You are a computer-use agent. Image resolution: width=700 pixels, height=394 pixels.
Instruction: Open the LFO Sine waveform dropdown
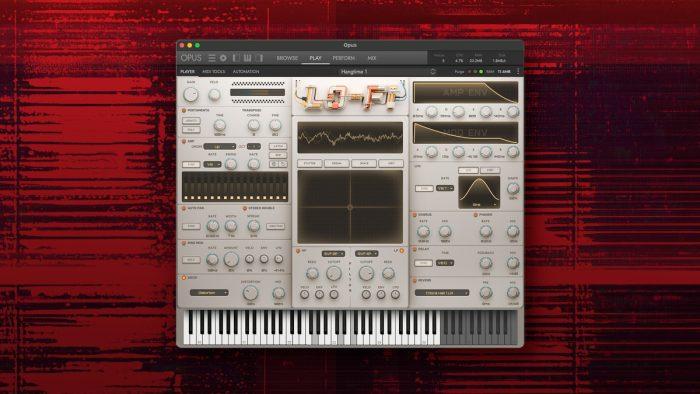(x=479, y=204)
